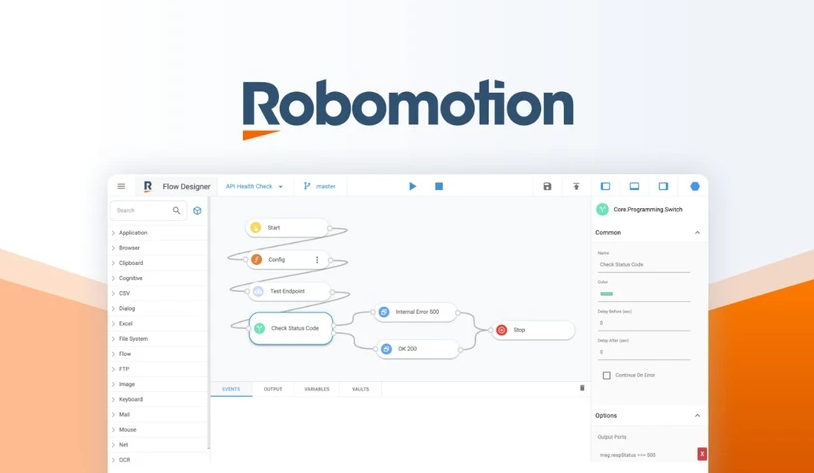Switch to the OUTPUT tab
This screenshot has height=473, width=814.
click(x=273, y=389)
